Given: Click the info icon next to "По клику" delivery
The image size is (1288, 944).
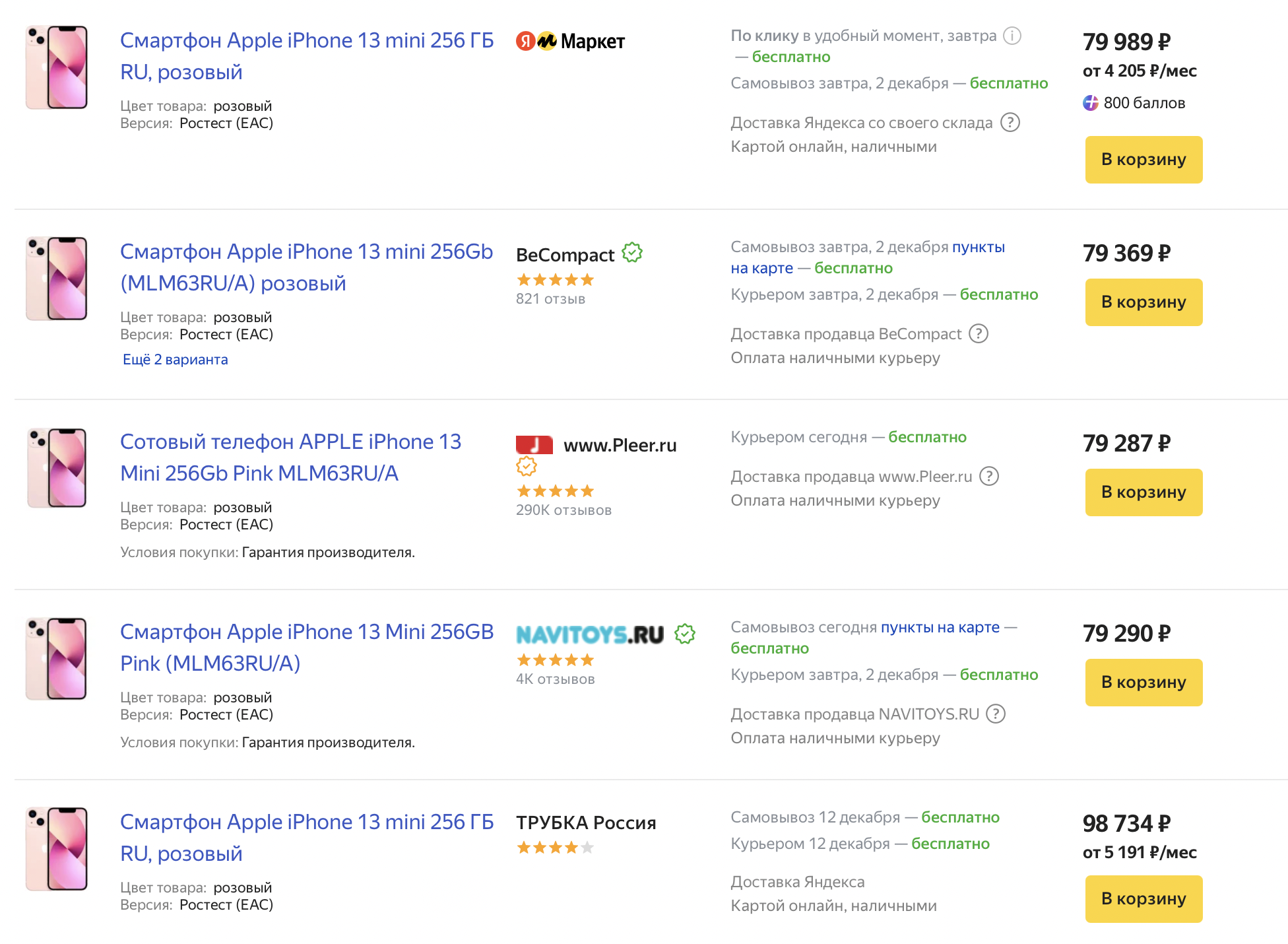Looking at the screenshot, I should [x=1012, y=36].
